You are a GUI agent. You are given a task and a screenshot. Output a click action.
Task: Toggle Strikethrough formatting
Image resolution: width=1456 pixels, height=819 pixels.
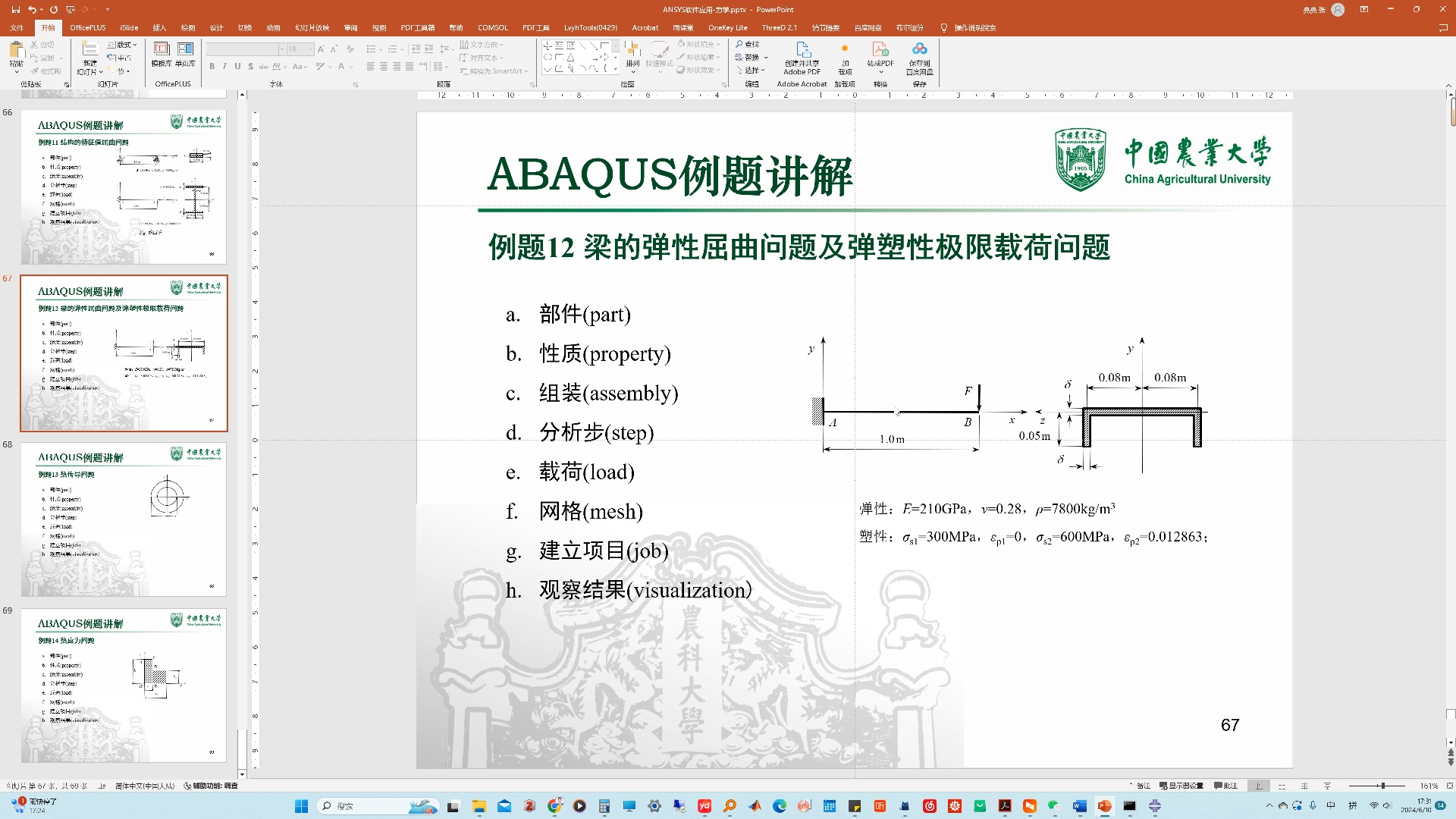263,67
